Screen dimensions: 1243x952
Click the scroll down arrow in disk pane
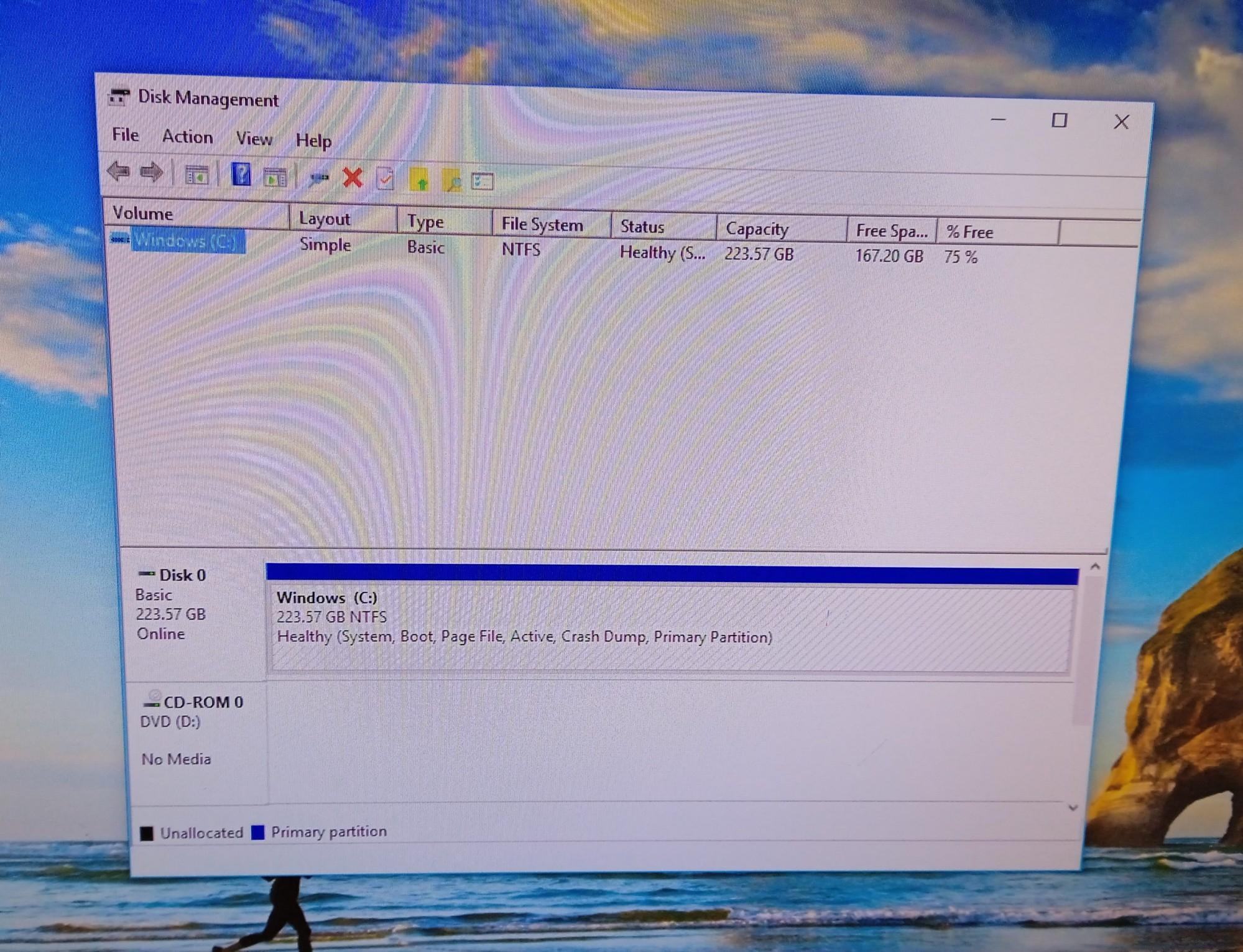[x=1073, y=808]
